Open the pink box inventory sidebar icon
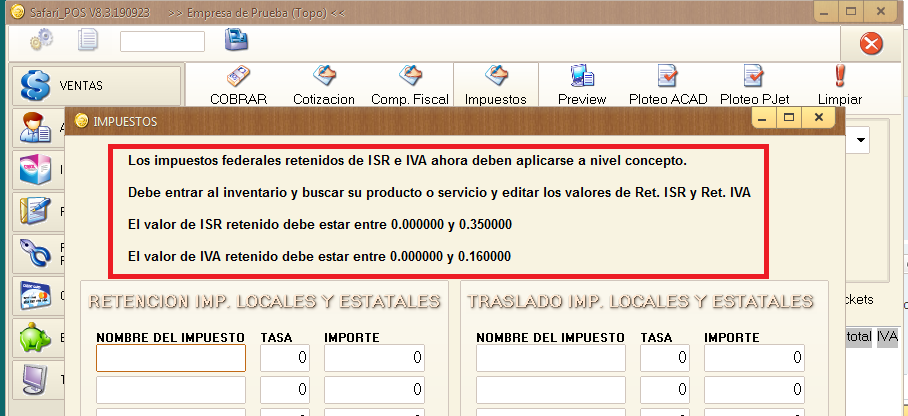The height and width of the screenshot is (416, 908). [36, 169]
